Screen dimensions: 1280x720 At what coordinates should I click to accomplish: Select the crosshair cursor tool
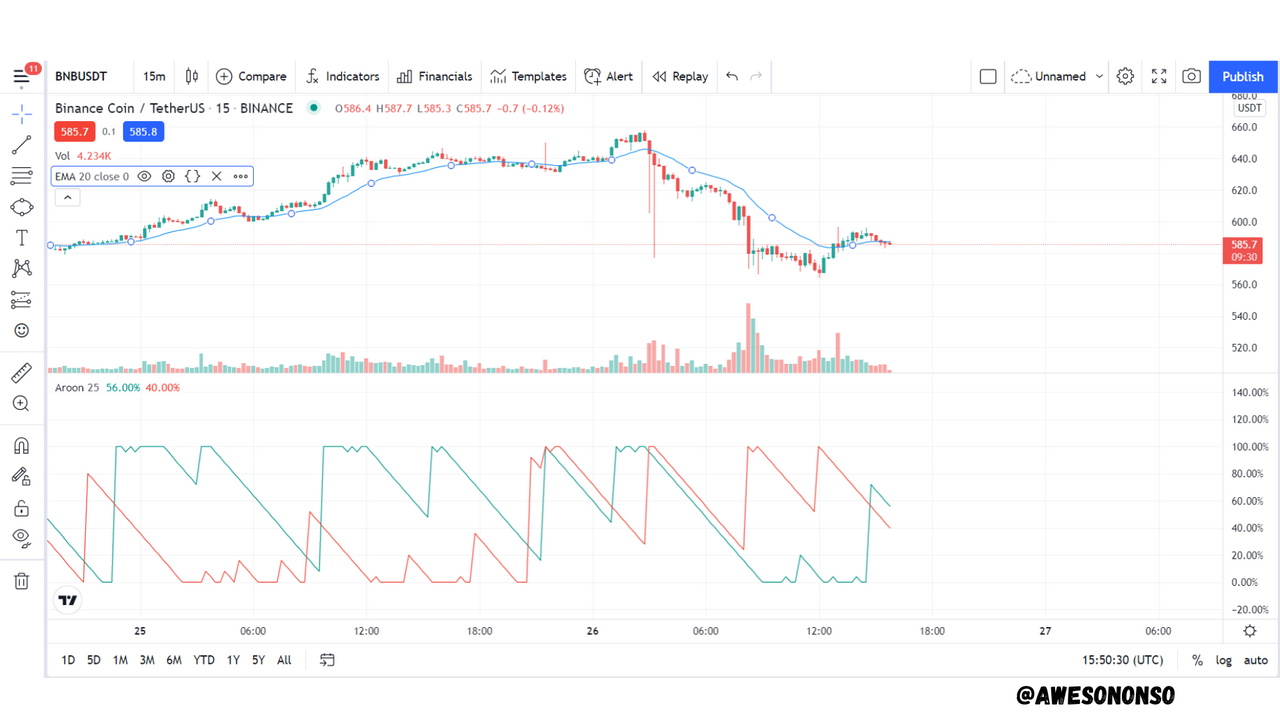pyautogui.click(x=21, y=113)
